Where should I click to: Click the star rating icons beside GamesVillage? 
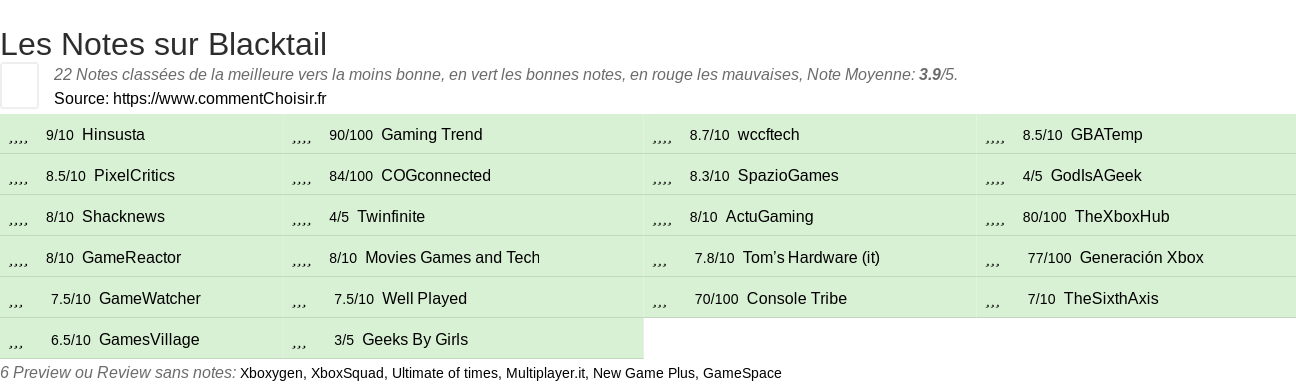[16, 342]
